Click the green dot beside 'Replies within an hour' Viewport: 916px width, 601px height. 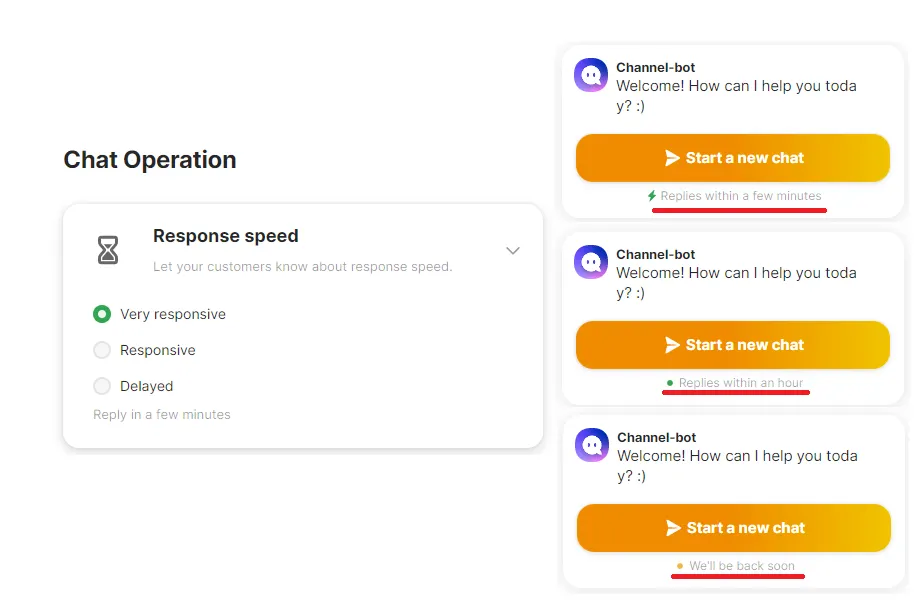click(x=670, y=383)
